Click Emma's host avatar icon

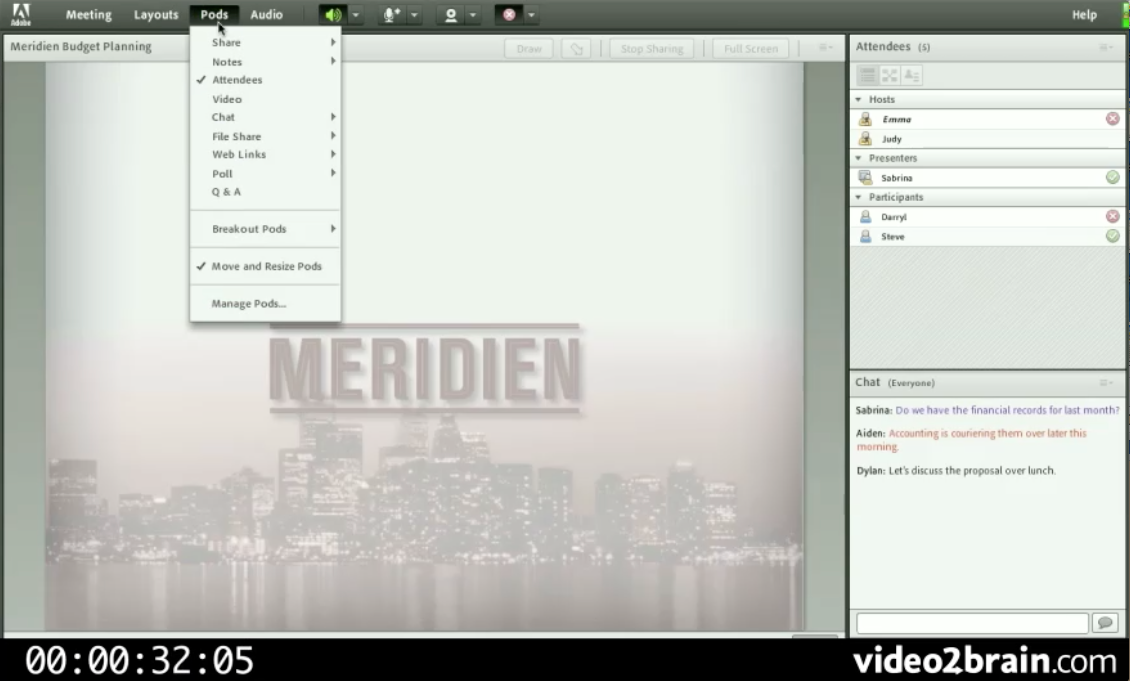[866, 119]
